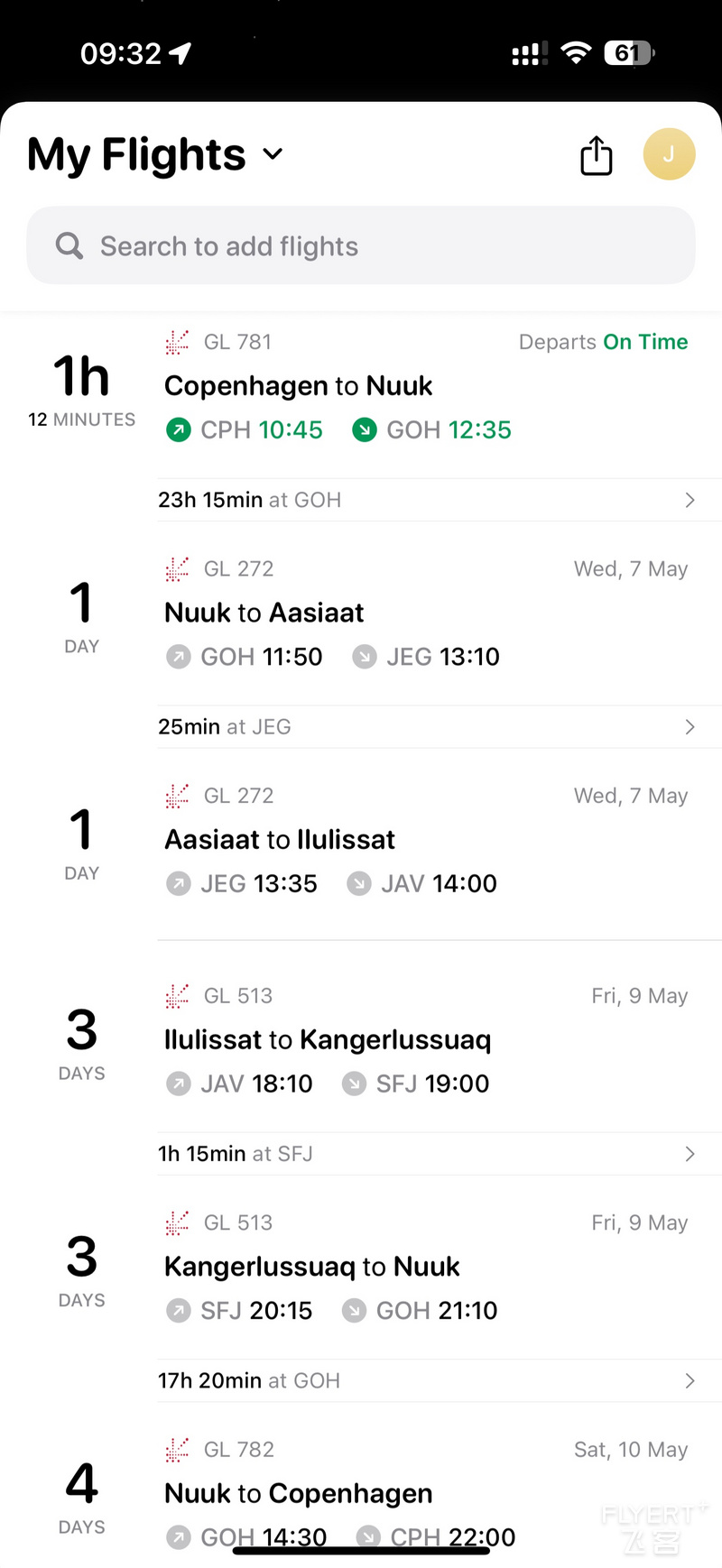Open the 23h 15min at GOH layover chevron
722x1568 pixels.
(x=690, y=500)
